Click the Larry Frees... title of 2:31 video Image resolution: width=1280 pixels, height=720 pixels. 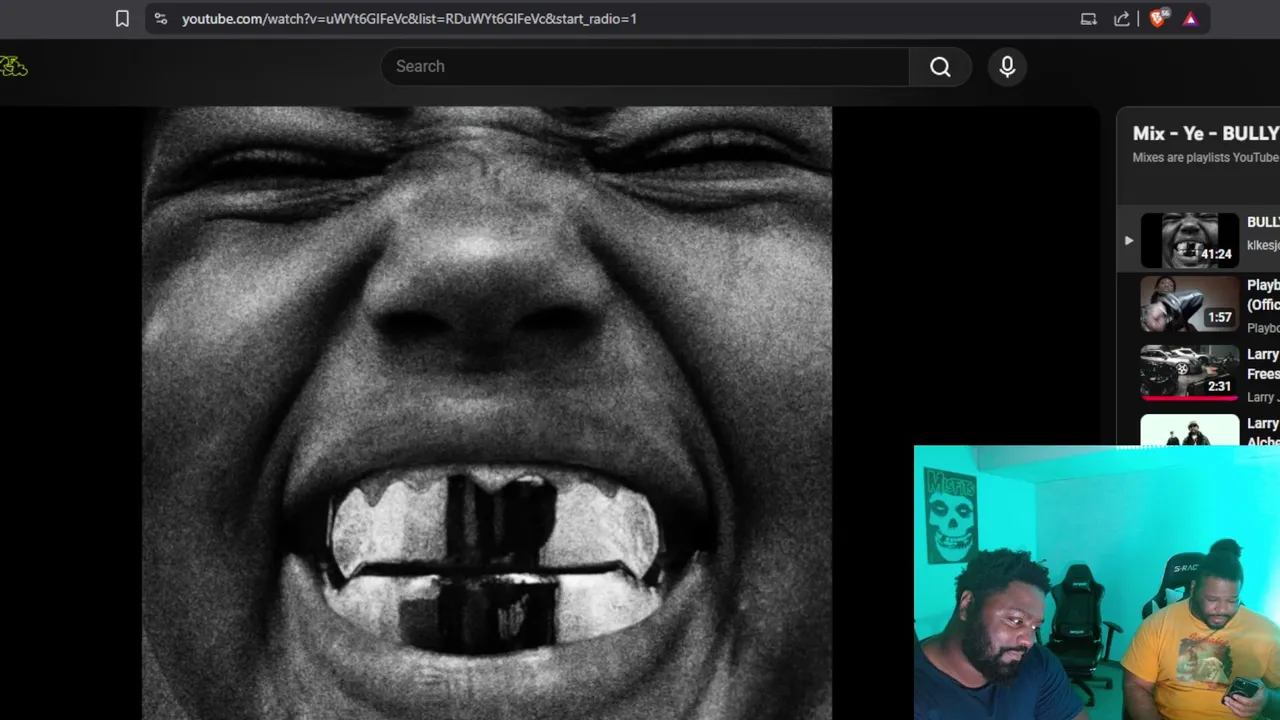pyautogui.click(x=1263, y=364)
